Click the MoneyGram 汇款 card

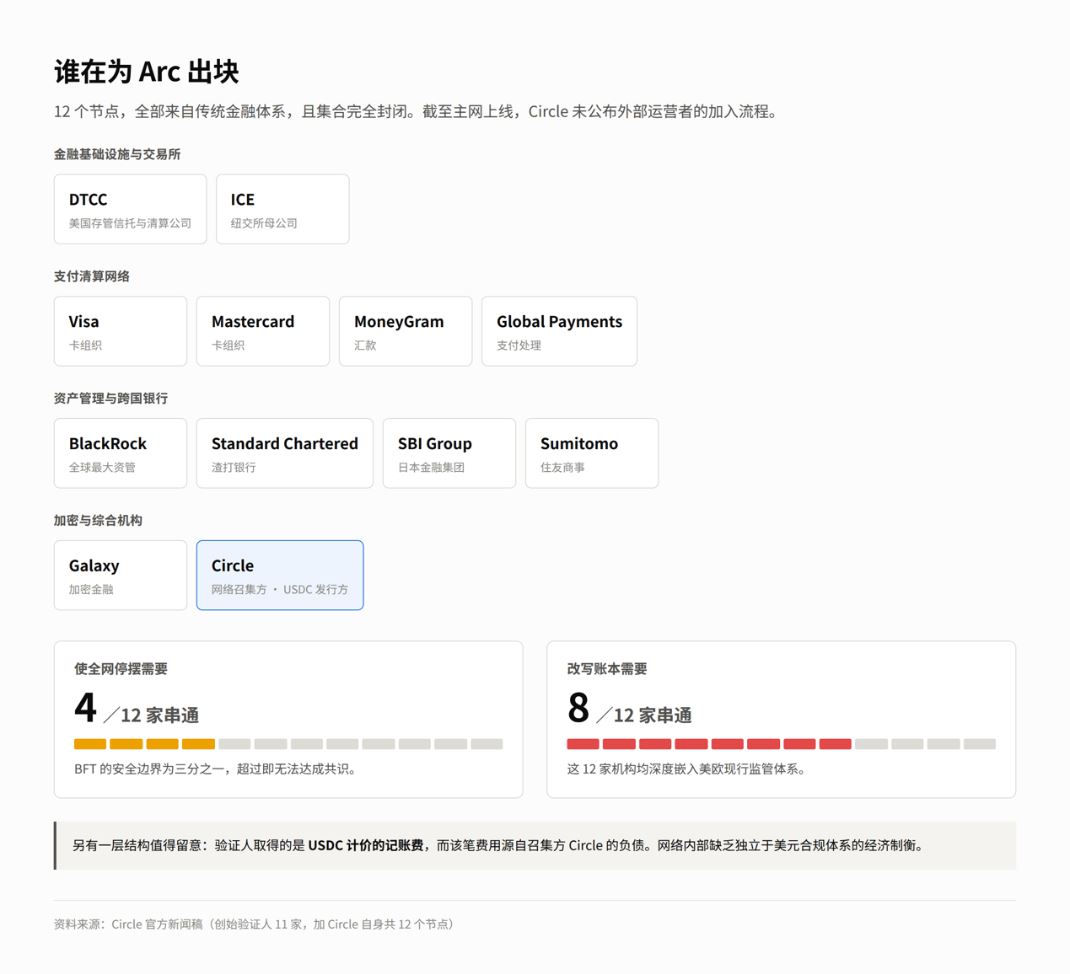coord(405,331)
